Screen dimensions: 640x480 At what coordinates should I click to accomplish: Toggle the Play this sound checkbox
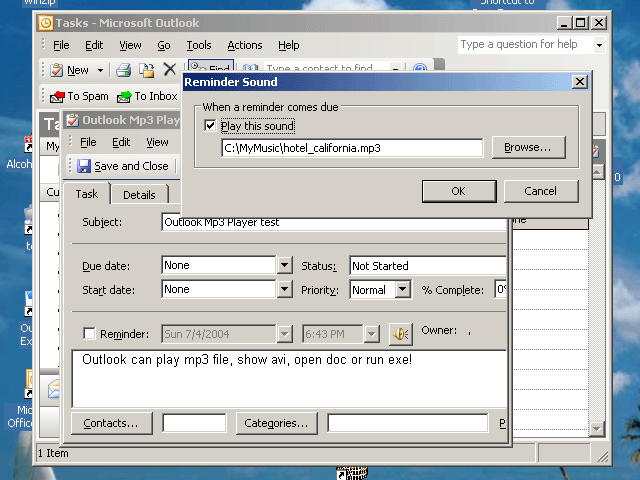tap(210, 126)
